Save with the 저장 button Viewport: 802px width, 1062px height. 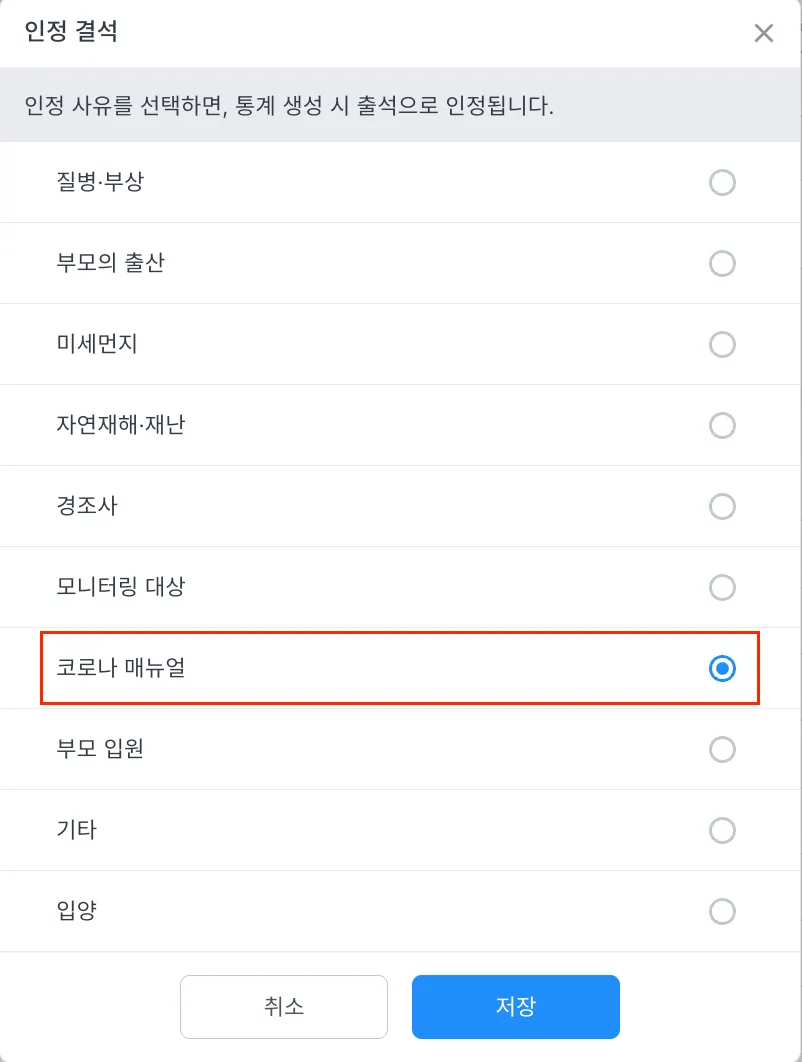point(516,1006)
